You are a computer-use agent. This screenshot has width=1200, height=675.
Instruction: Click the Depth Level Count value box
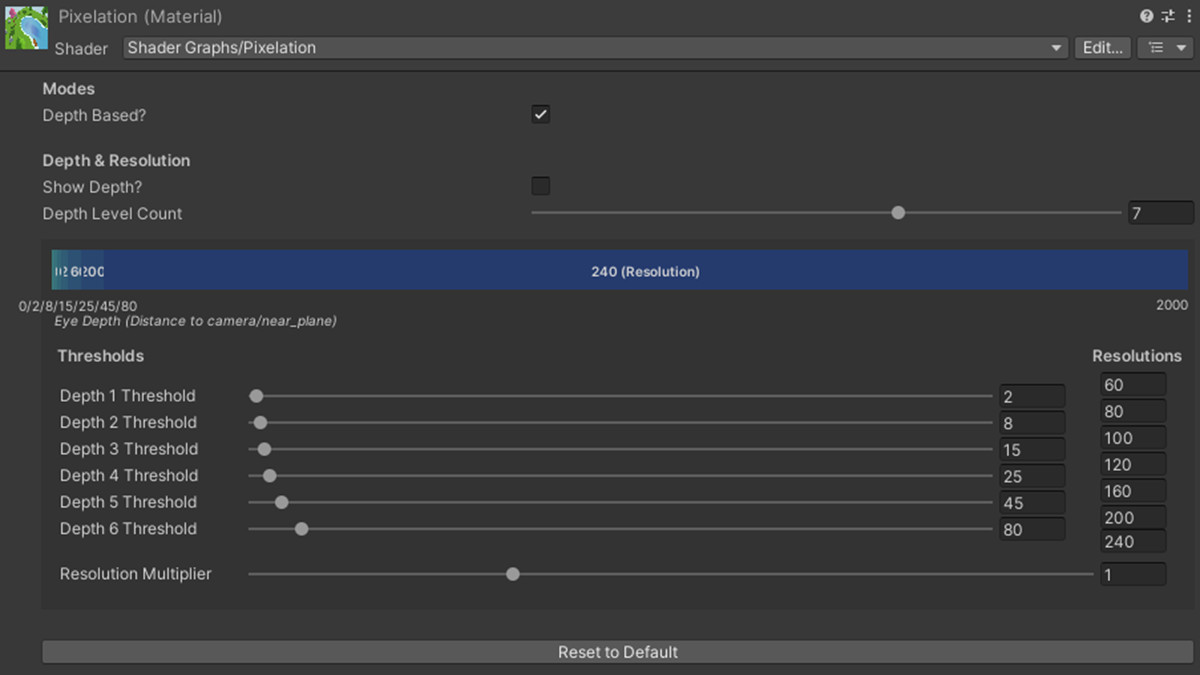1160,212
